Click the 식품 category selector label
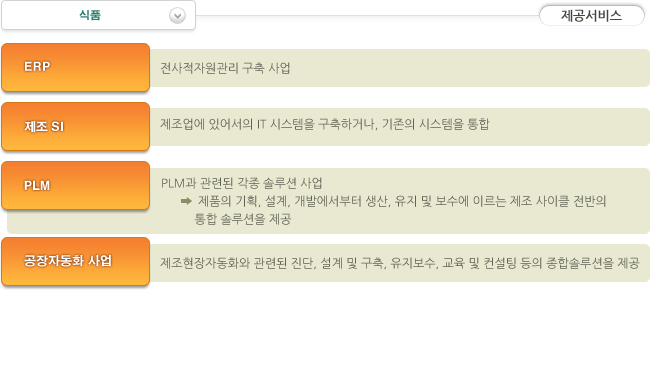 point(90,15)
